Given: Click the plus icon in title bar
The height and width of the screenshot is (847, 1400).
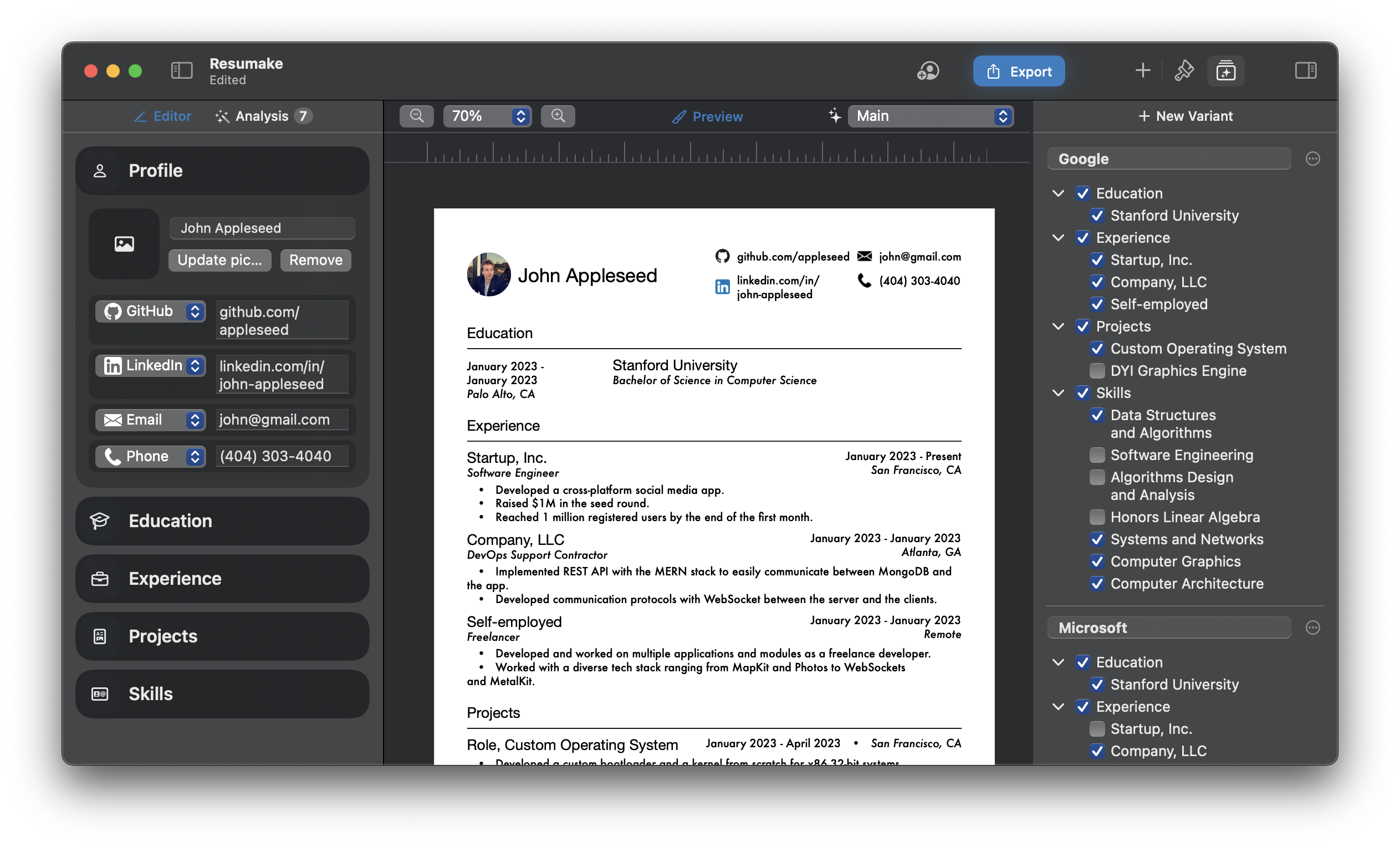Looking at the screenshot, I should point(1143,71).
